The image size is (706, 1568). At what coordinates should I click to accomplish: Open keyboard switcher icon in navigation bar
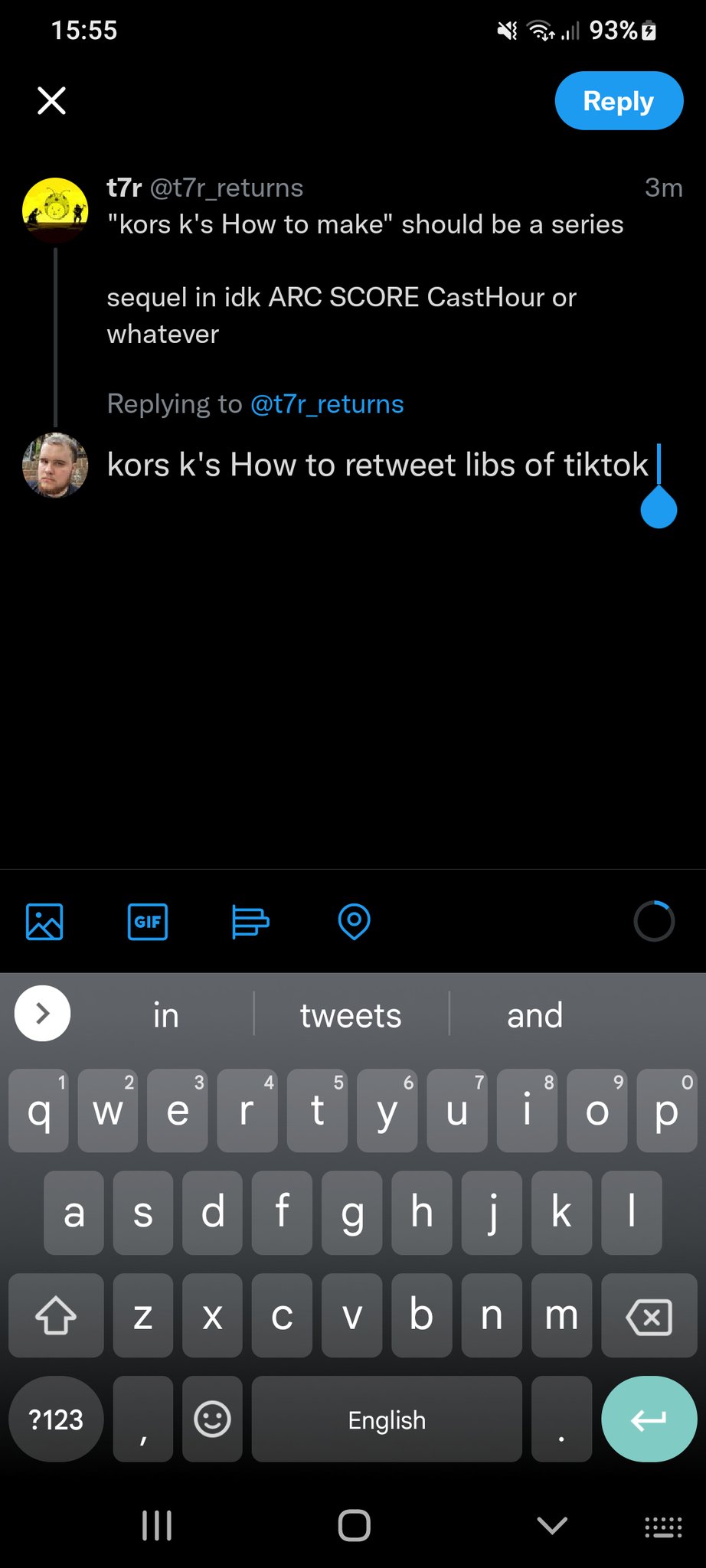tap(663, 1527)
